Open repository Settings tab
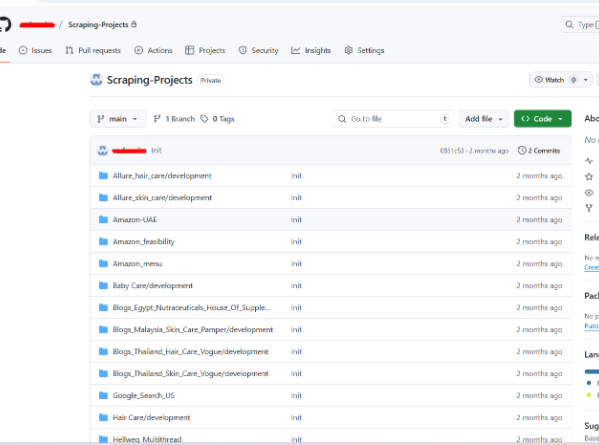The height and width of the screenshot is (445, 599). coord(364,50)
